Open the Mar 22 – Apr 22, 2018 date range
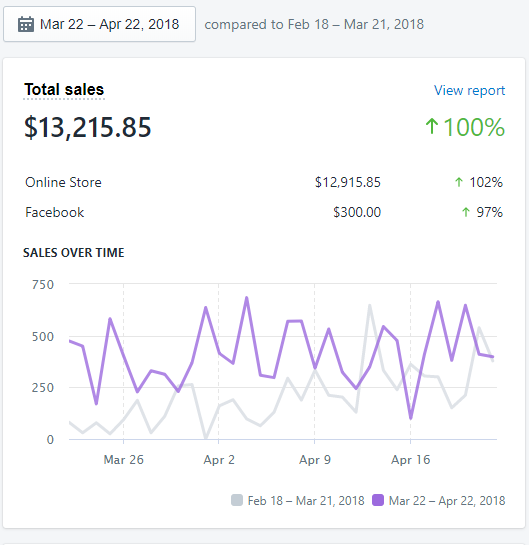This screenshot has width=529, height=545. point(99,24)
